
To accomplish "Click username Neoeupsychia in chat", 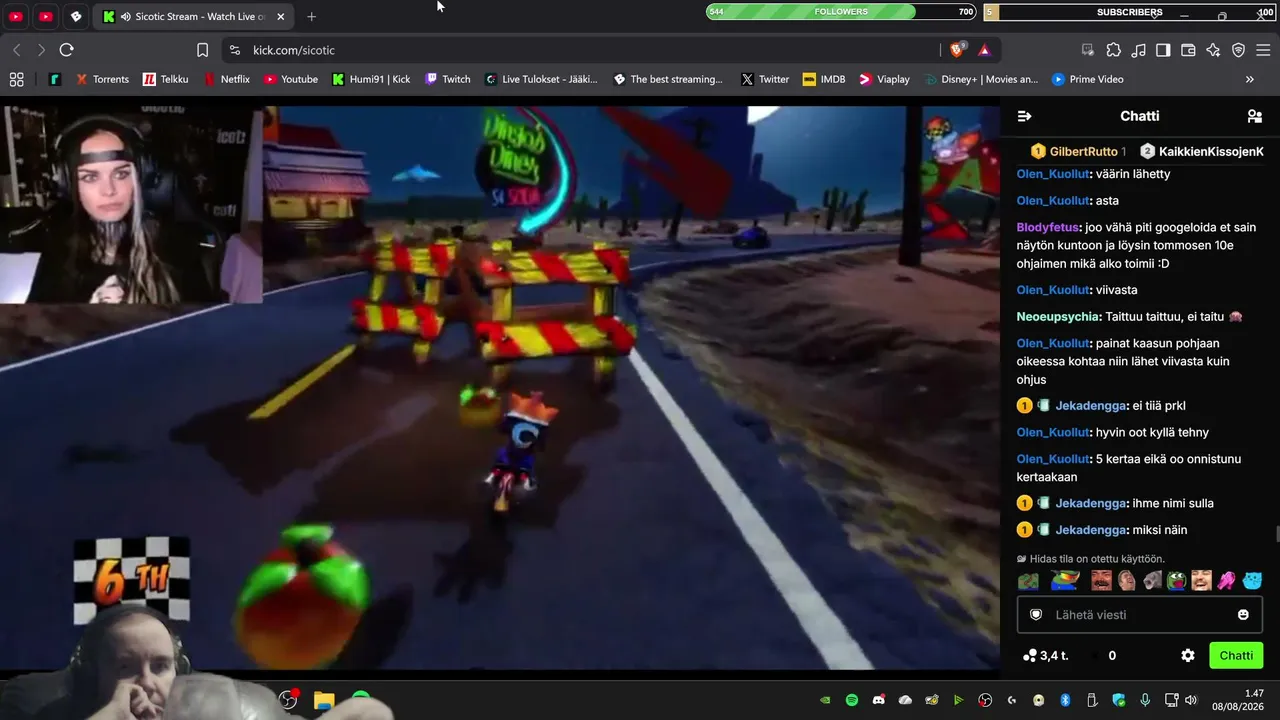I will tap(1059, 317).
